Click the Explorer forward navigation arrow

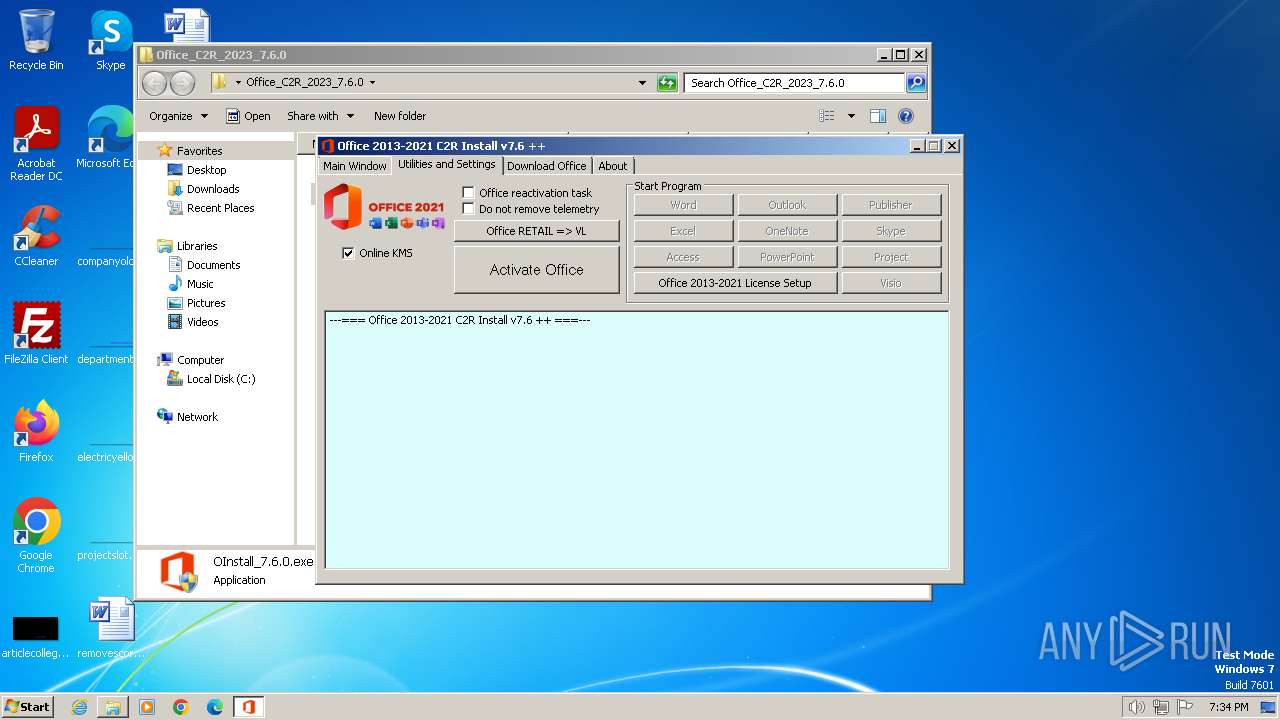[x=182, y=83]
